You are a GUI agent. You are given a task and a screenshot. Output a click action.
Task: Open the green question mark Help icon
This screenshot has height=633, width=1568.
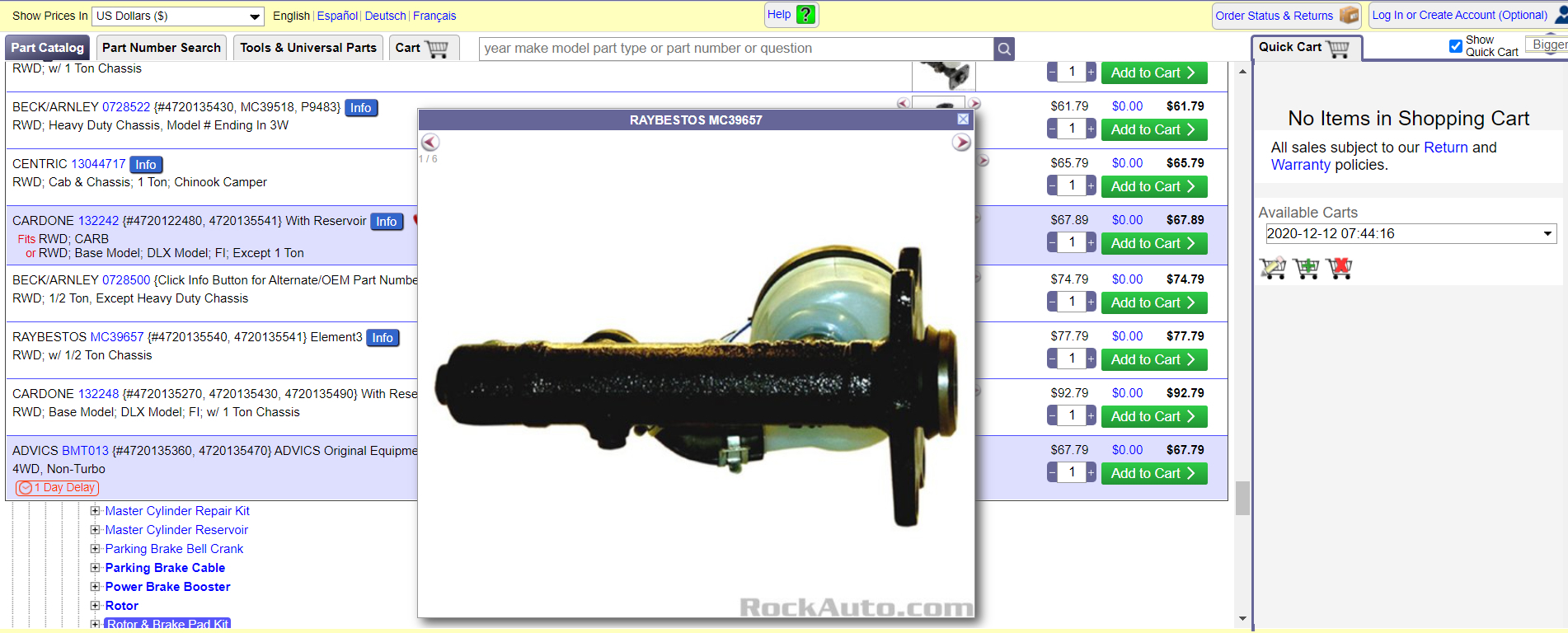click(806, 14)
